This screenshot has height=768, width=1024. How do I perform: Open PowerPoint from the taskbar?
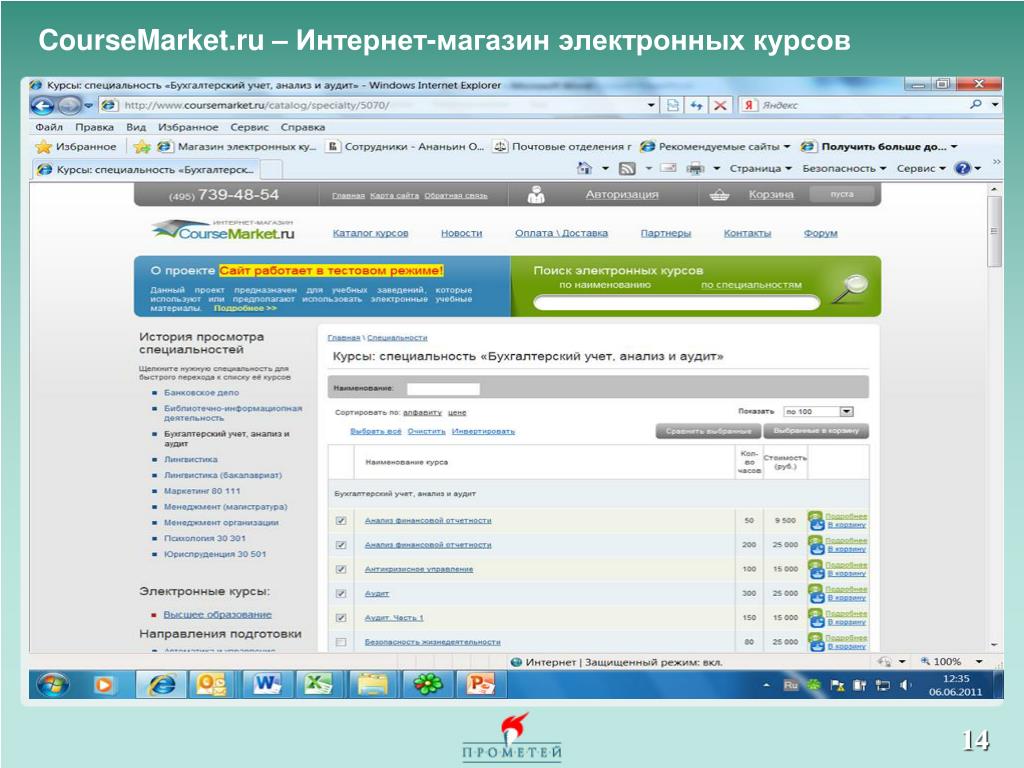(x=481, y=684)
